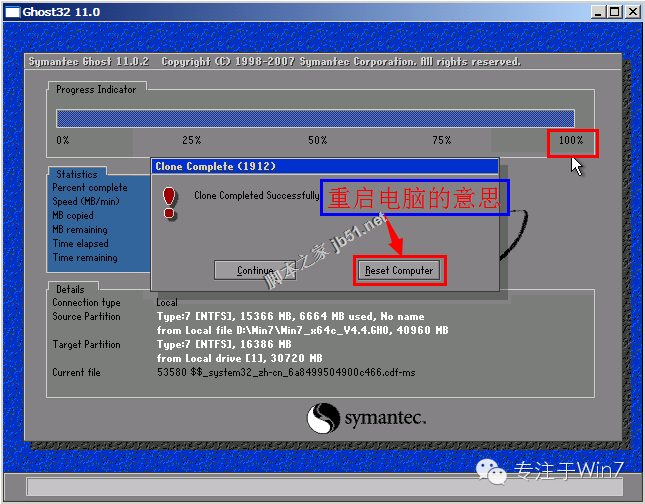Click the Symantec Ghost 11.0.2 copyright banner

pos(274,62)
